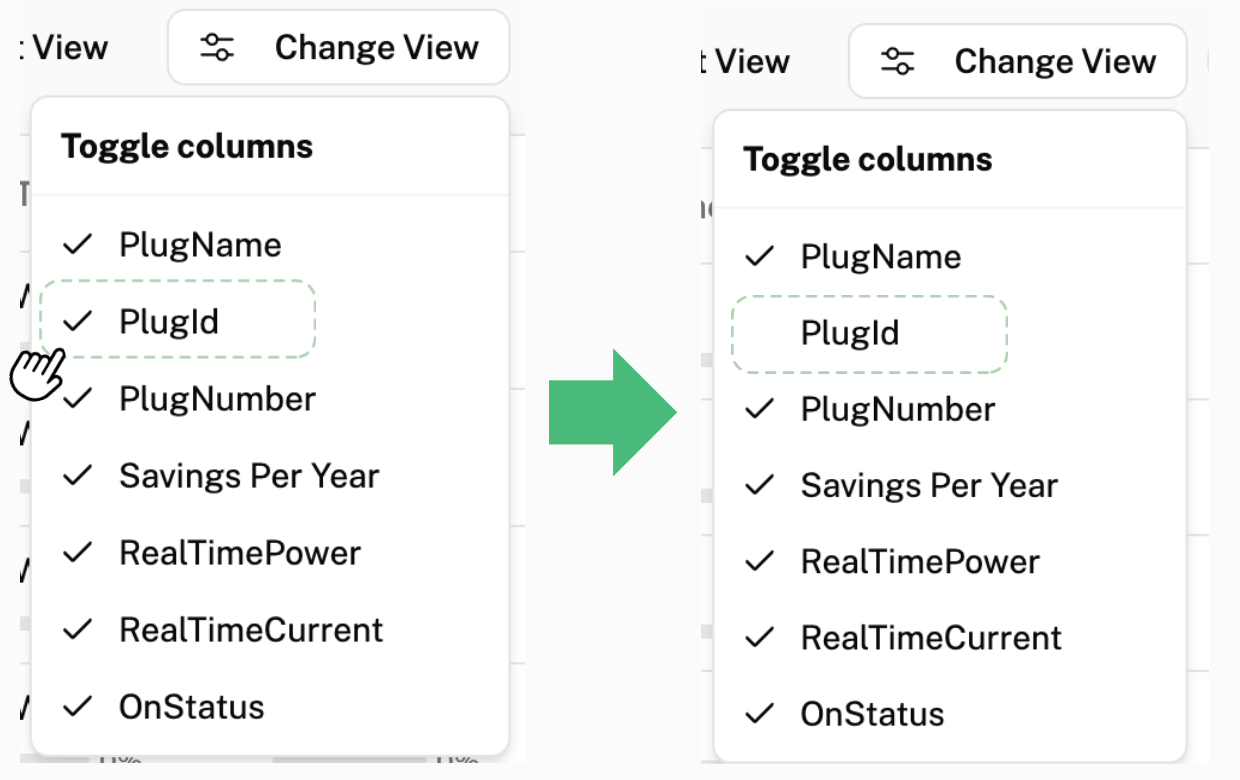Click the checkmark icon next to OnStatus in the right menu
Image resolution: width=1240 pixels, height=780 pixels.
coord(760,714)
